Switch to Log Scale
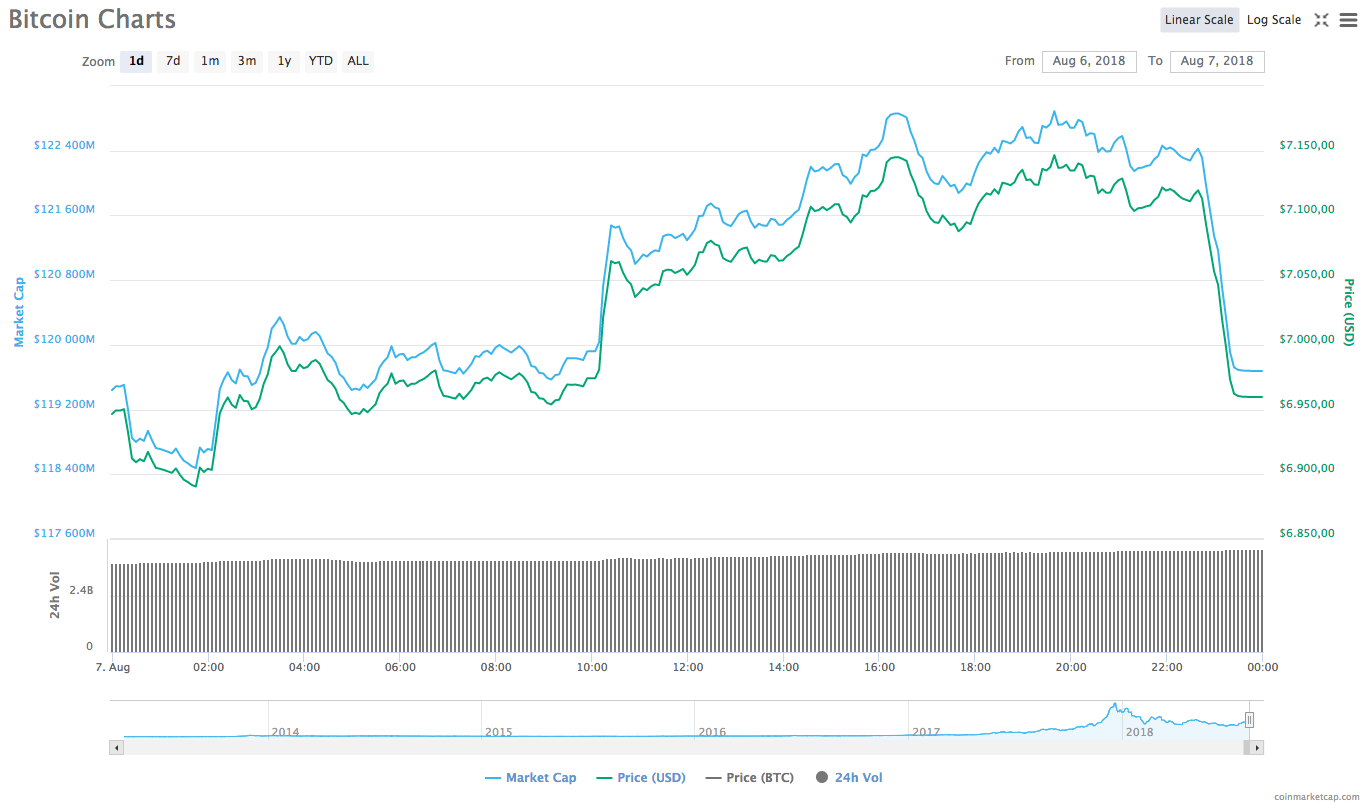Screen dimensions: 1370x805 point(1274,20)
